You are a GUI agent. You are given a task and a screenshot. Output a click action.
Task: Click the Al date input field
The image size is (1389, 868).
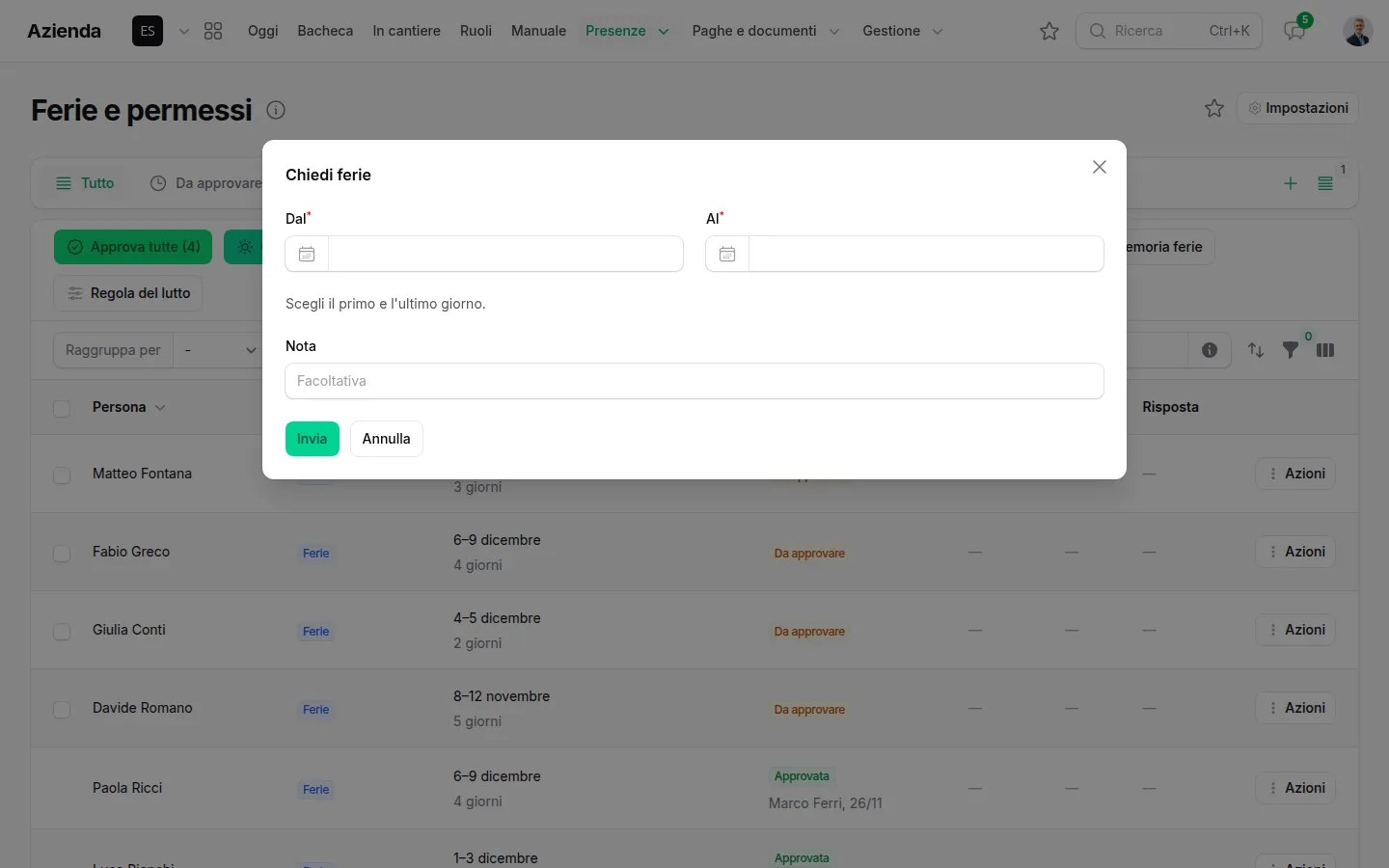pos(926,254)
